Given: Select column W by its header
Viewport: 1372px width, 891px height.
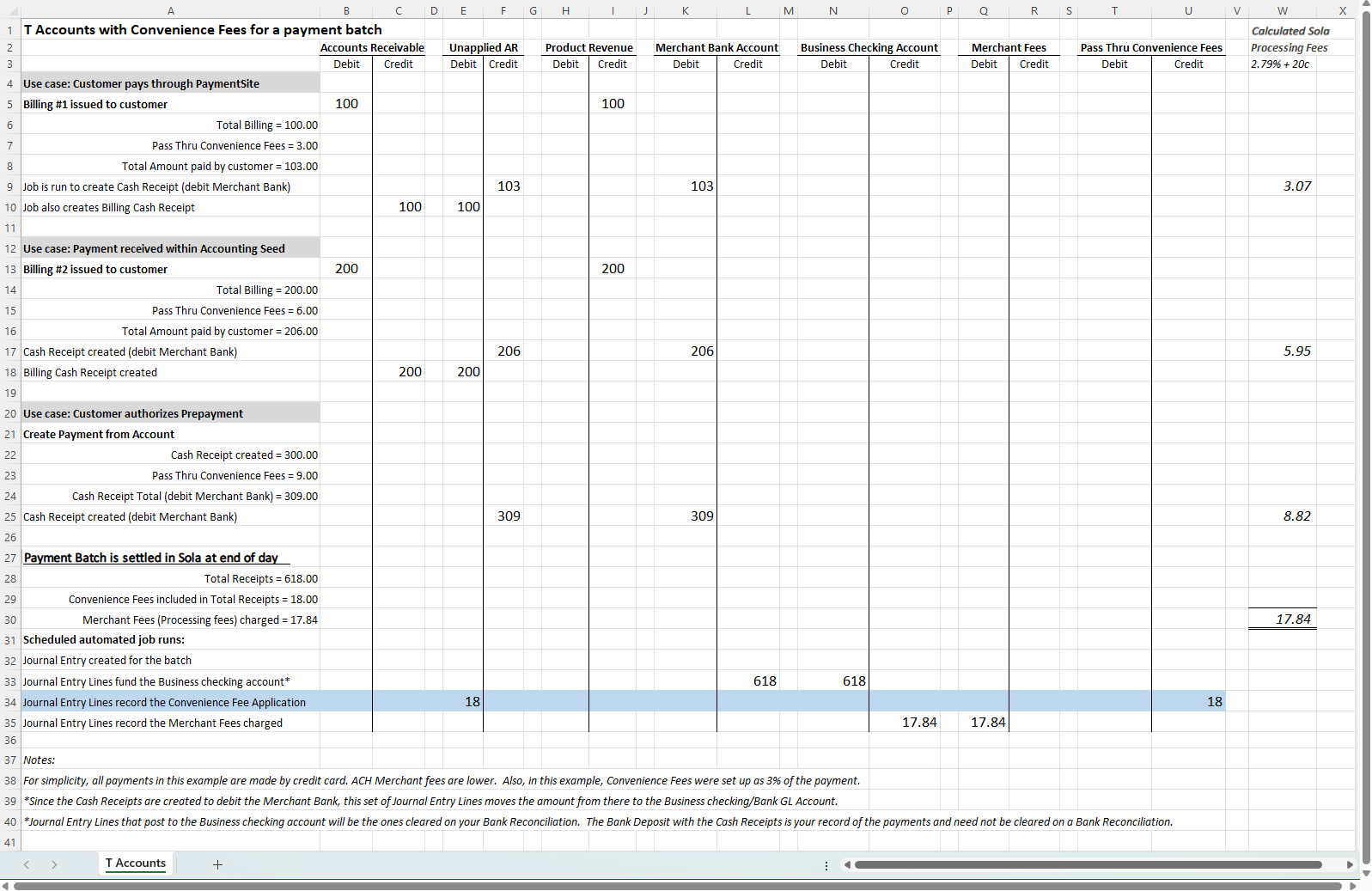Looking at the screenshot, I should [1282, 11].
